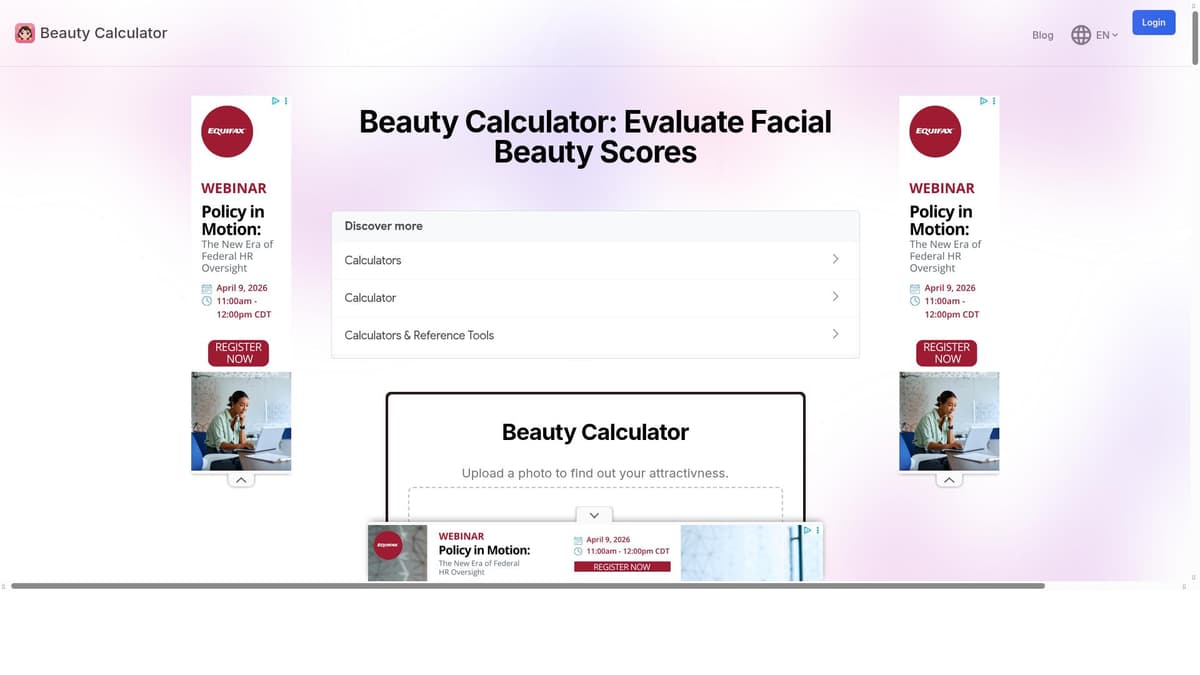Open the AdChoices icon on left ad
1200x675 pixels.
pyautogui.click(x=275, y=101)
